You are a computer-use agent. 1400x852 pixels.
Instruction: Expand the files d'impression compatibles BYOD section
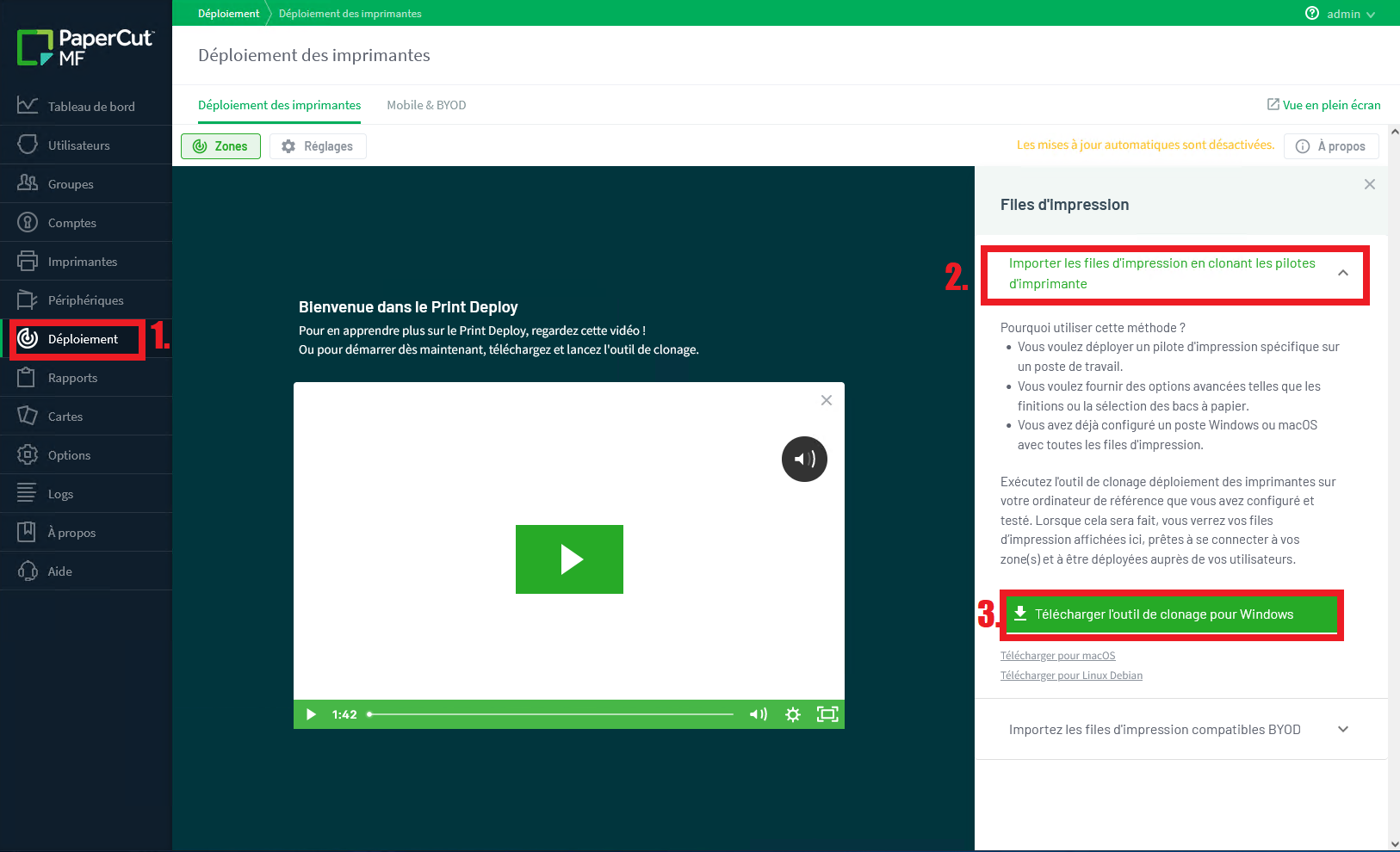[x=1342, y=729]
